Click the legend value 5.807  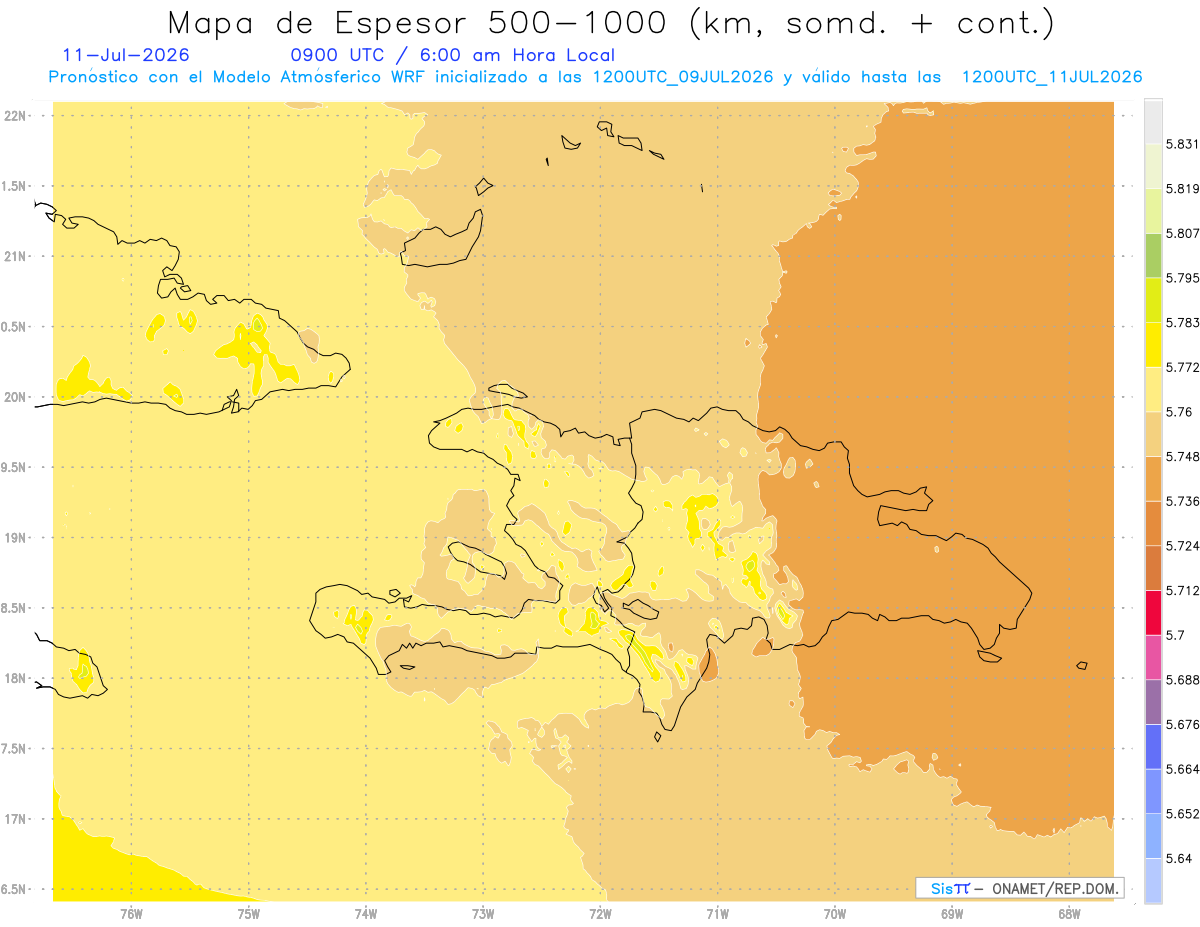pyautogui.click(x=1183, y=233)
